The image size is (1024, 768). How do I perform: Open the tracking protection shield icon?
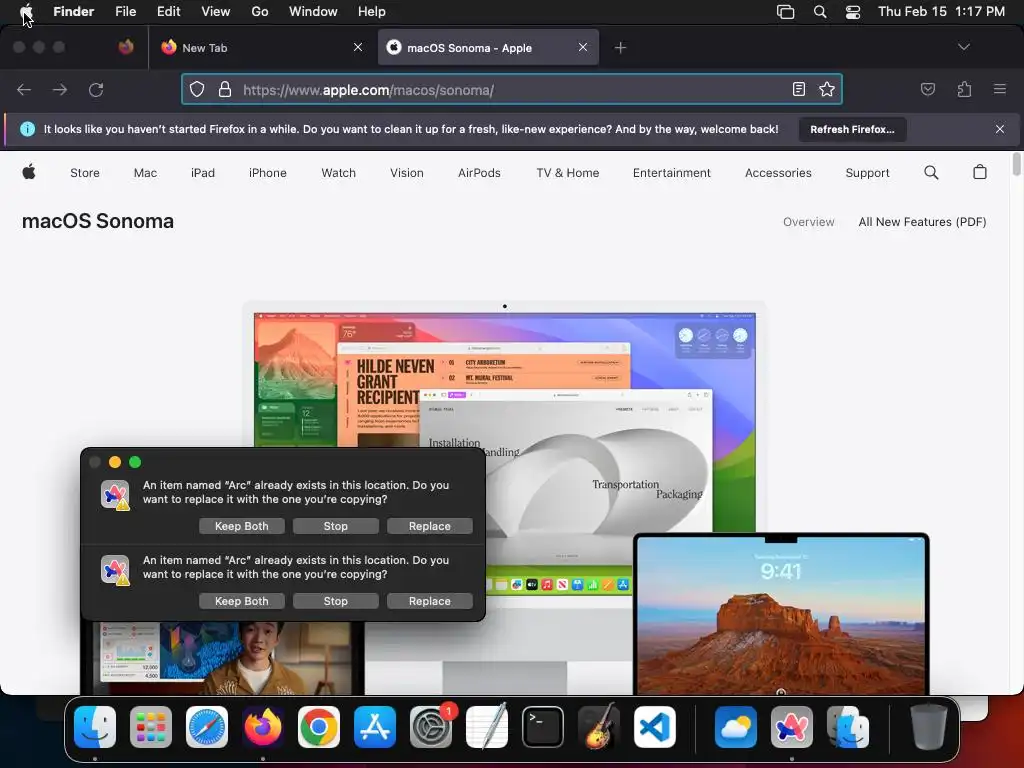coord(197,89)
